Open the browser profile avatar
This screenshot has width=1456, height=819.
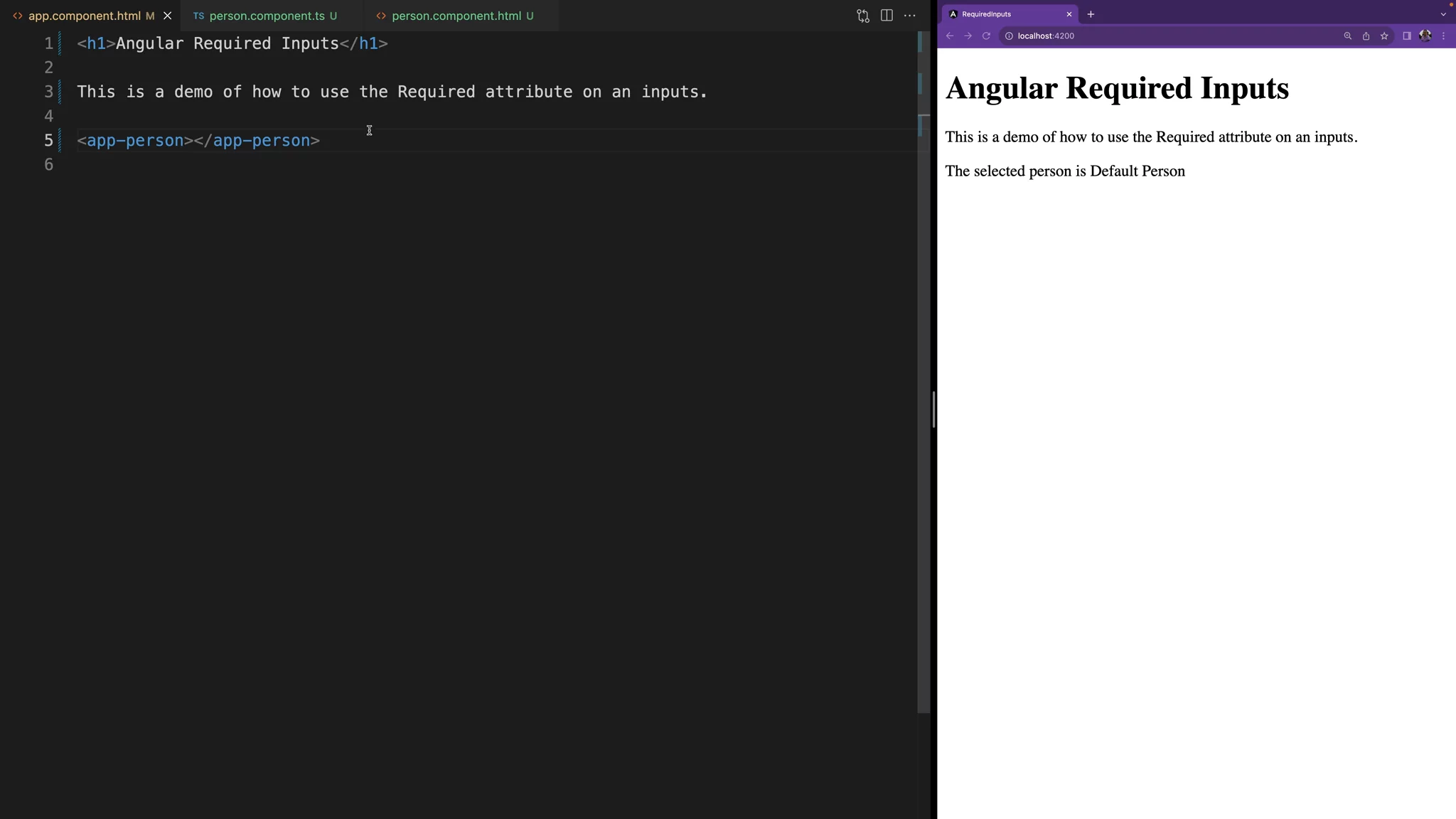pos(1425,36)
